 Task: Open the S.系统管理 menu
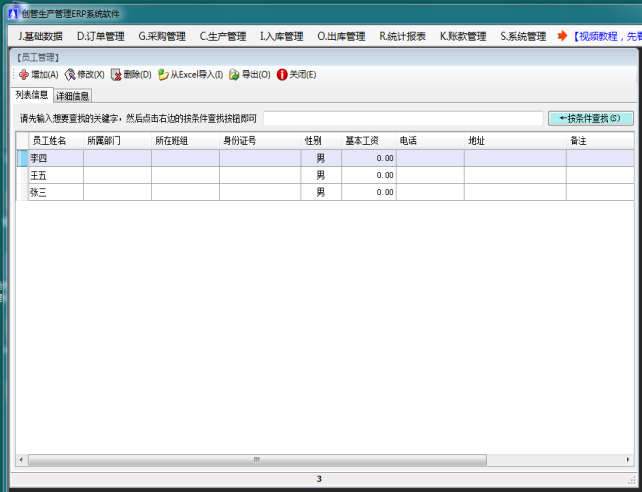[x=523, y=37]
